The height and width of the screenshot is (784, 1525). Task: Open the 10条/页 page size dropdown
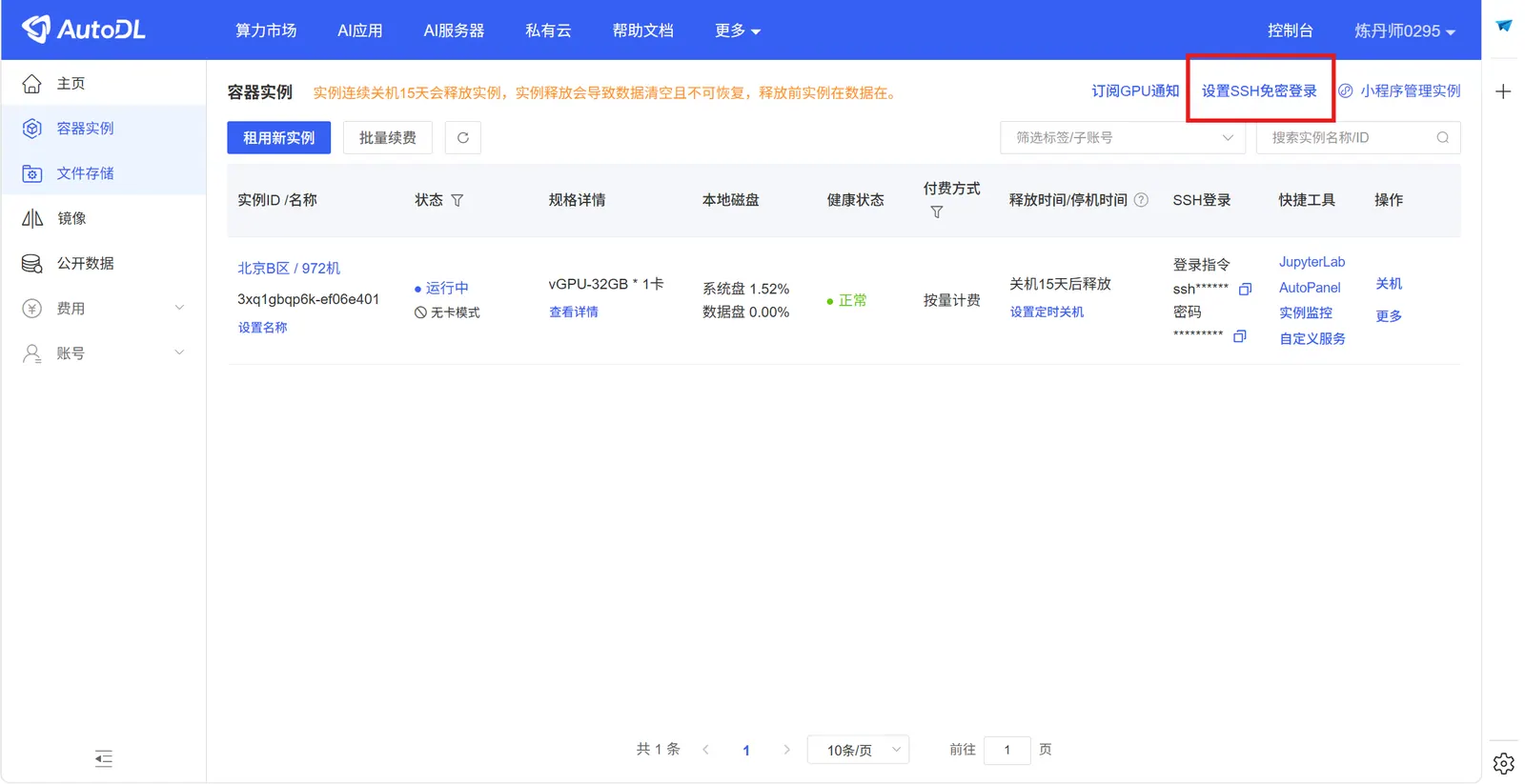pyautogui.click(x=858, y=750)
